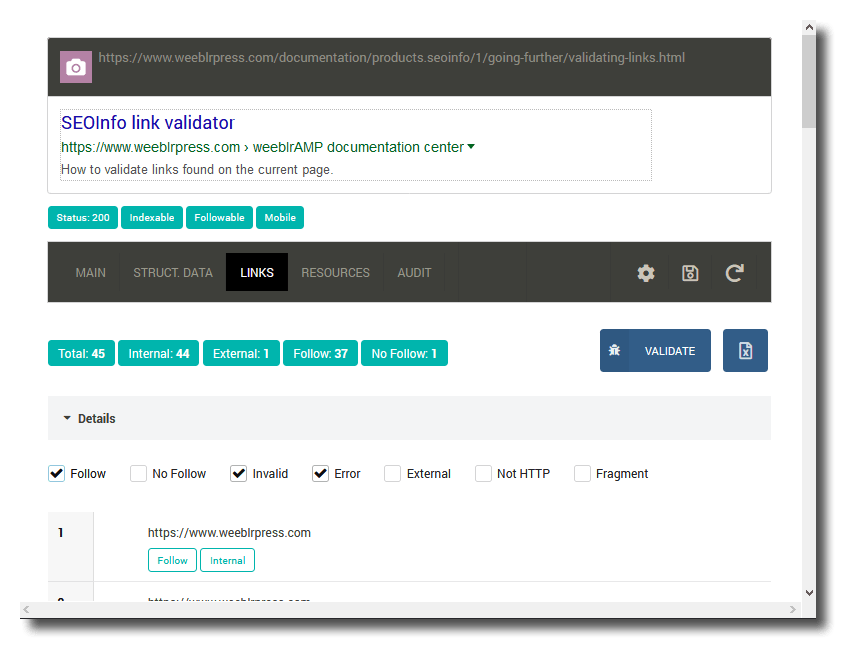
Task: Open the RESOURCES tab
Action: coord(336,273)
